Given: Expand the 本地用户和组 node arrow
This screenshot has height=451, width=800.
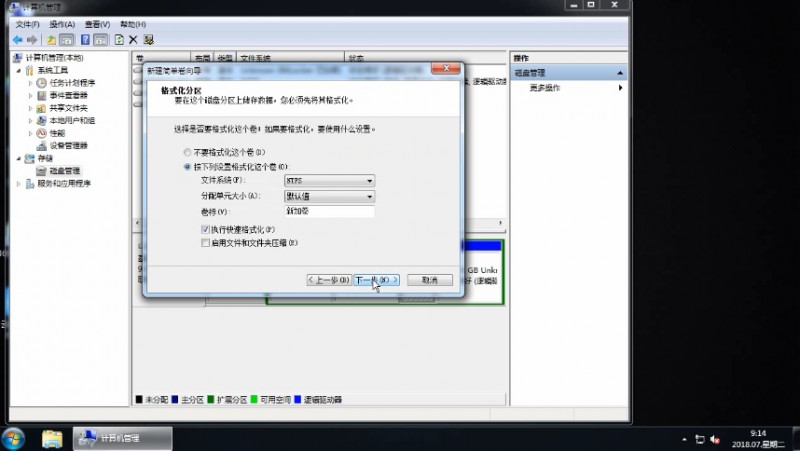Looking at the screenshot, I should (x=30, y=120).
